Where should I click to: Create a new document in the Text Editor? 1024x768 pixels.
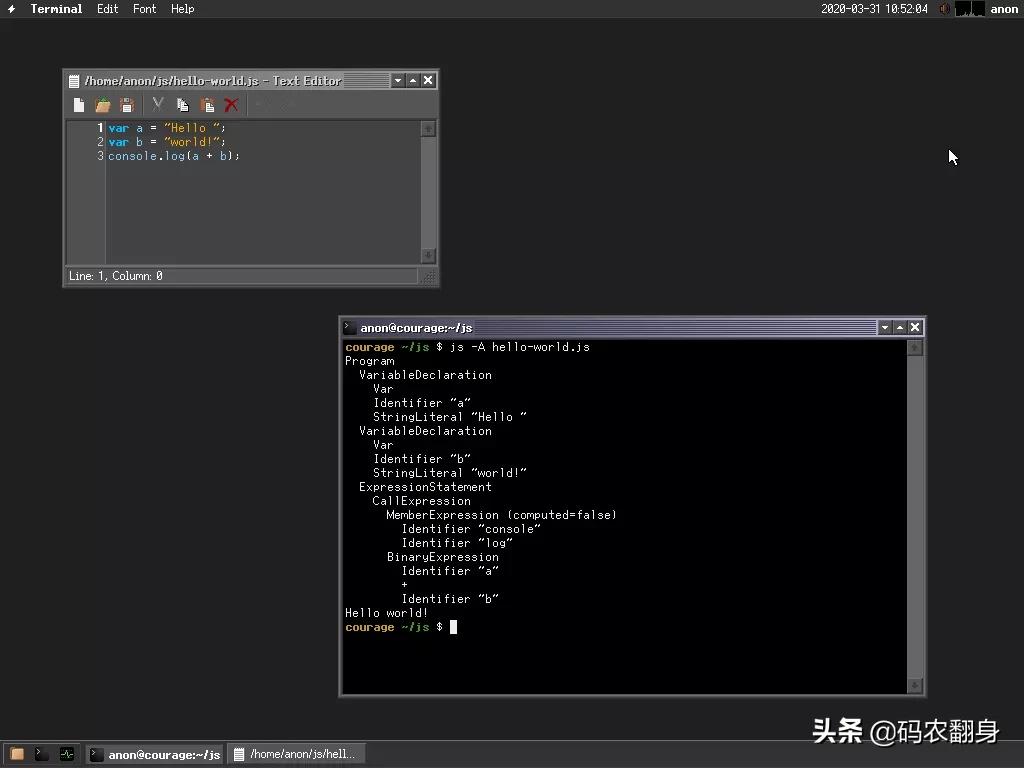78,104
